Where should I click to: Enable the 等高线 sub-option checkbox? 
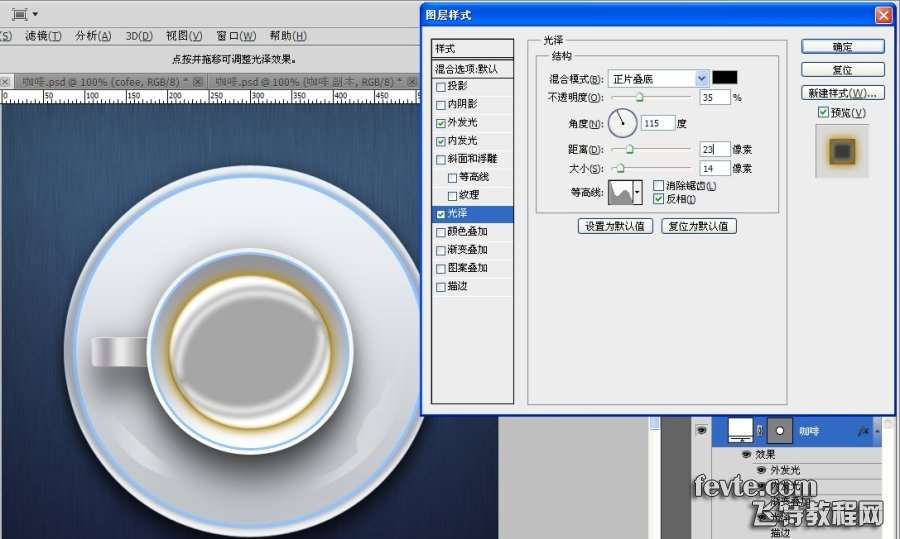(x=452, y=178)
